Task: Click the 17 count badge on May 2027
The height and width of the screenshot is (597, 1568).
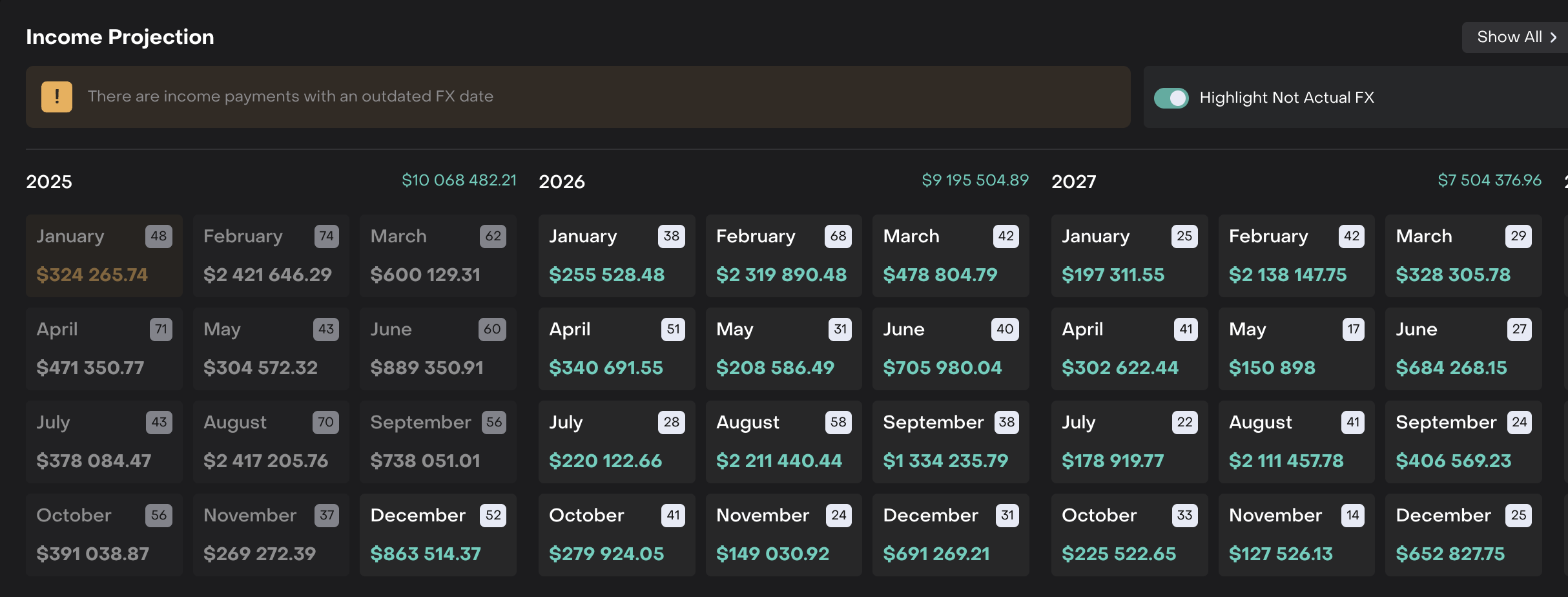Action: (1353, 330)
